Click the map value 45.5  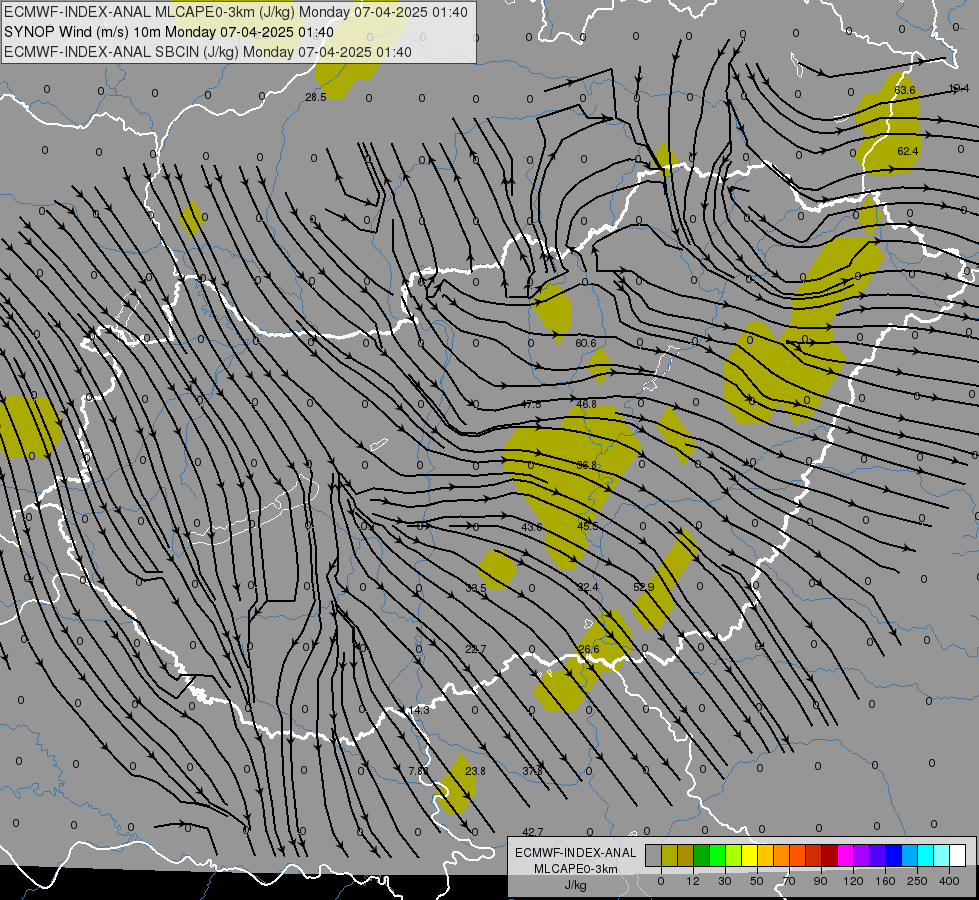pos(588,526)
